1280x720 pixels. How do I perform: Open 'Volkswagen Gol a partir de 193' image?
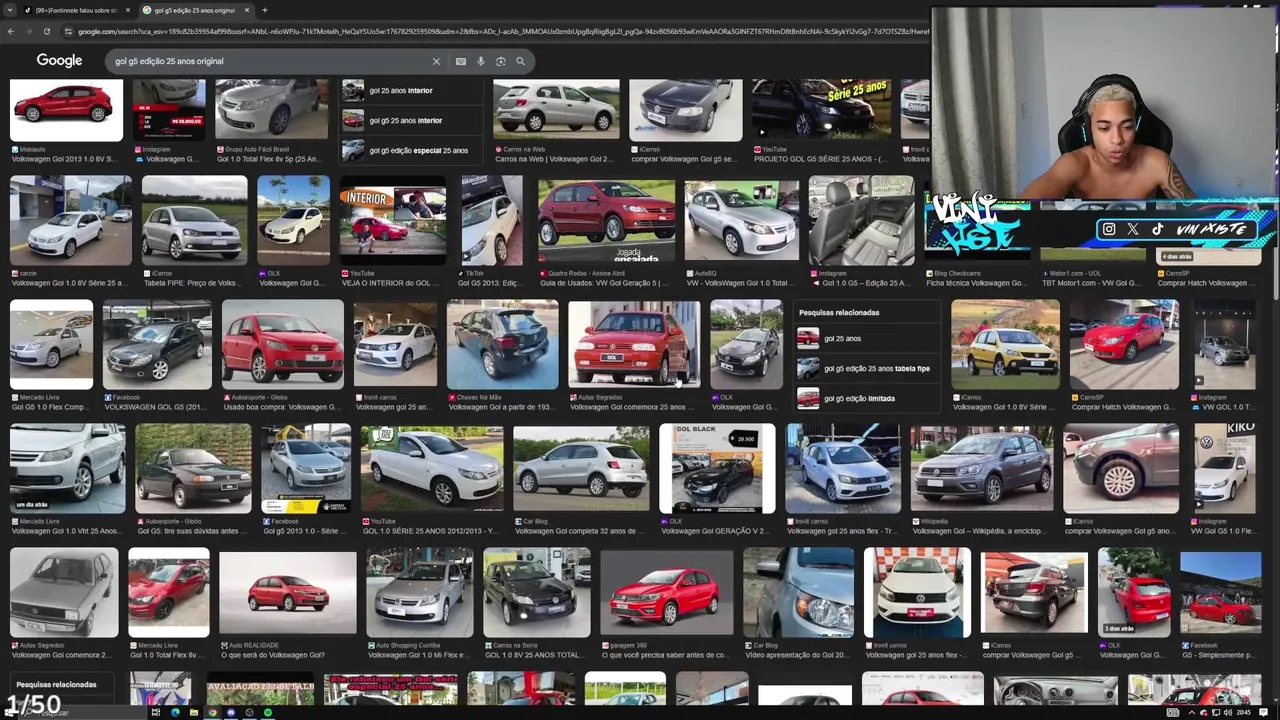tap(502, 344)
